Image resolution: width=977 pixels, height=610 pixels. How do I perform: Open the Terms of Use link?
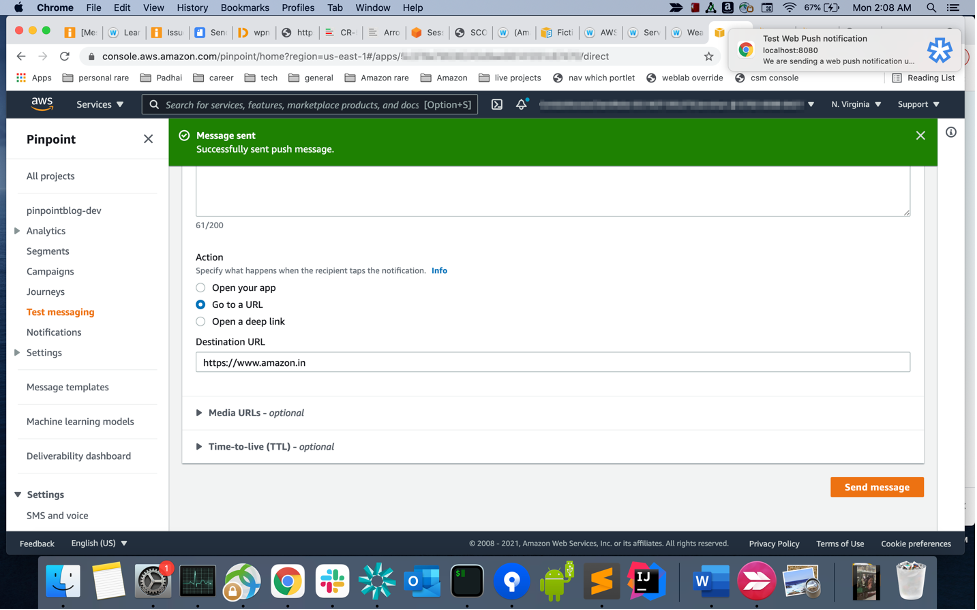point(840,543)
